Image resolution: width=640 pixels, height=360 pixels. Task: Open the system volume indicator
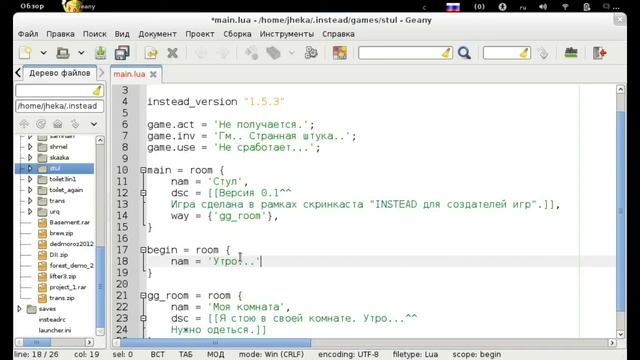pyautogui.click(x=543, y=7)
